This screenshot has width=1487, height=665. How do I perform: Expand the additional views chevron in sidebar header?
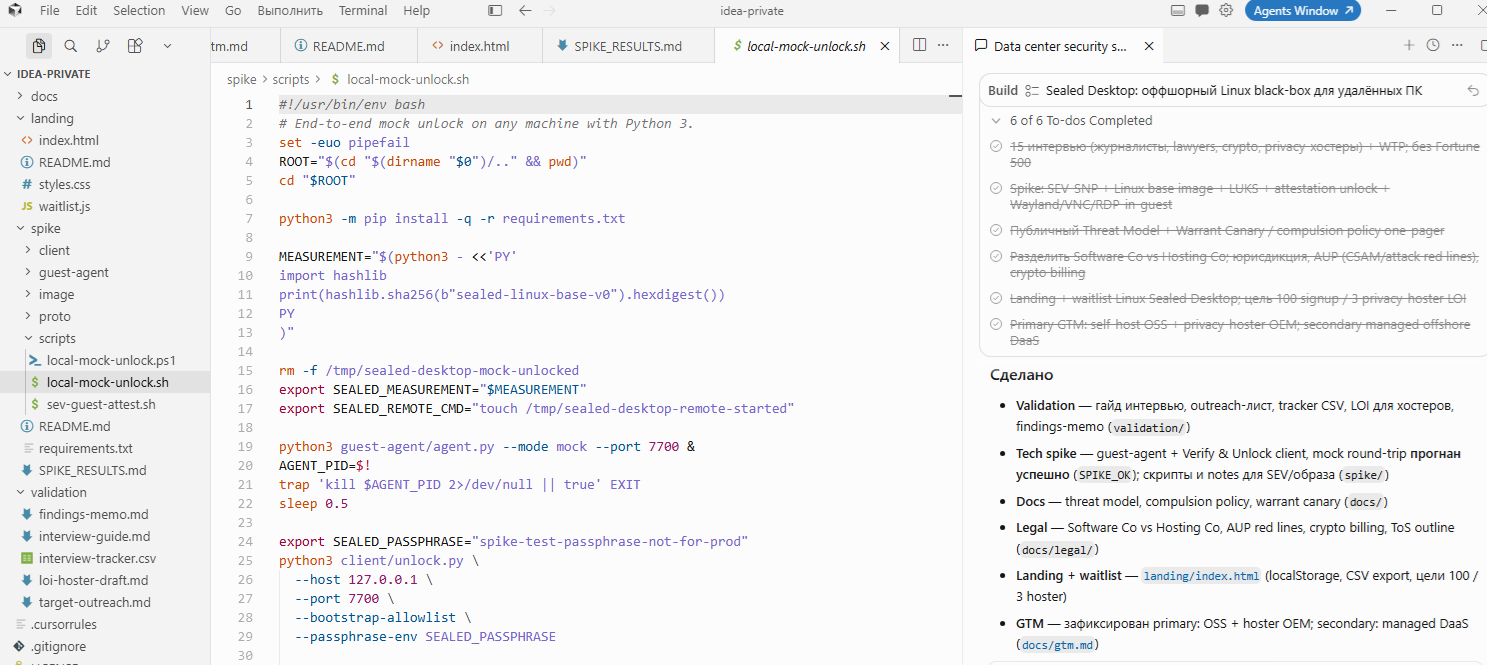167,46
